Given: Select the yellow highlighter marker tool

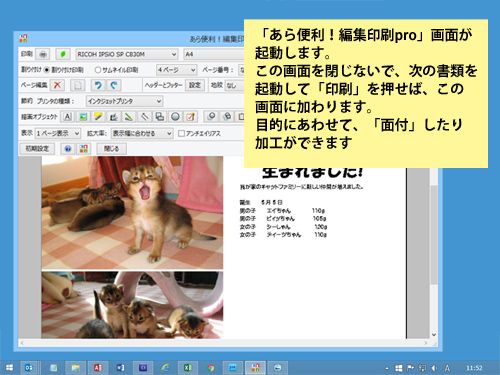Looking at the screenshot, I should point(98,117).
